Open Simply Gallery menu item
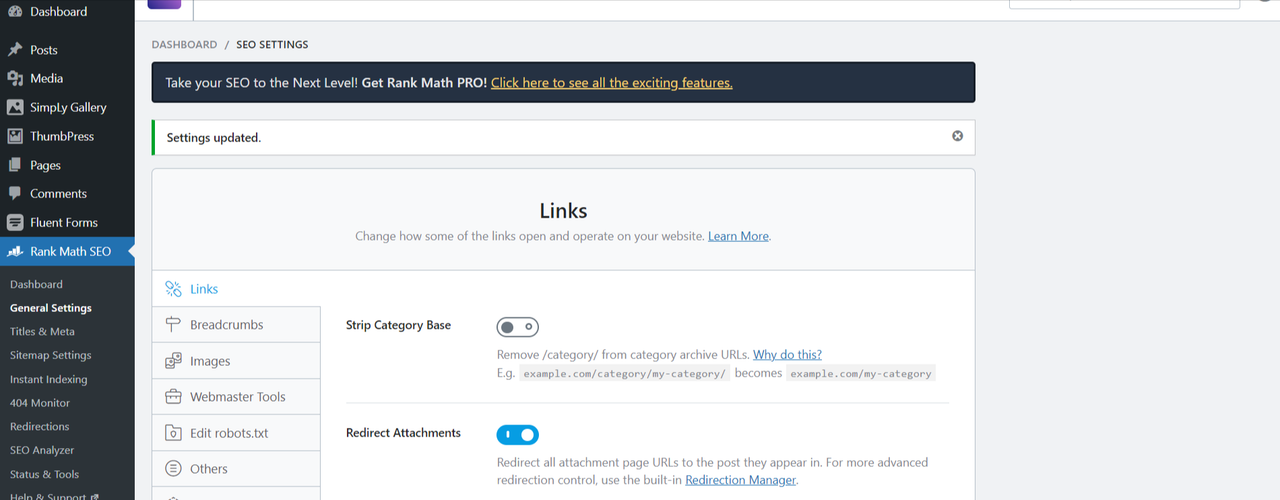 (x=67, y=107)
